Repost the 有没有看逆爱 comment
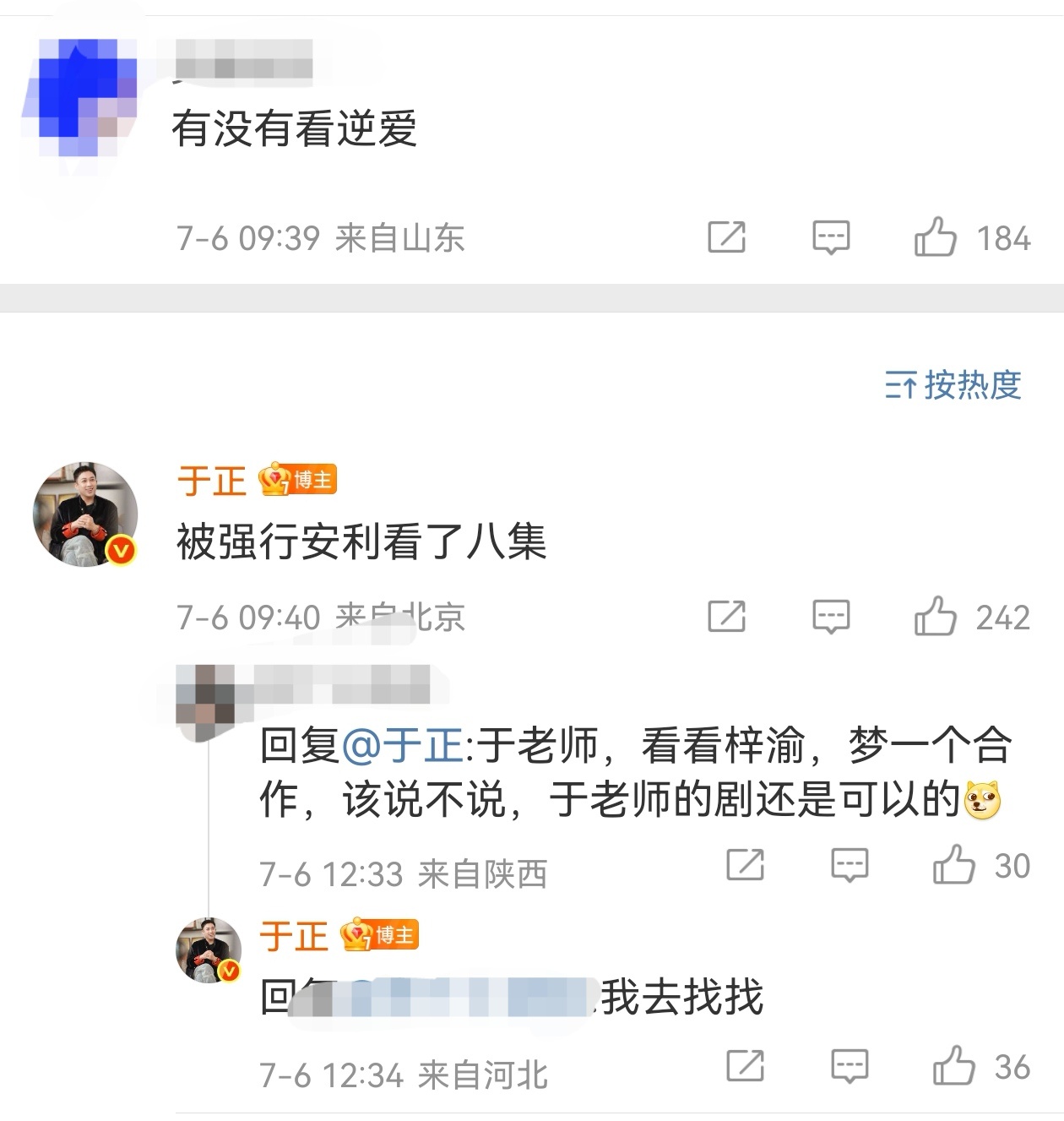 [x=726, y=237]
